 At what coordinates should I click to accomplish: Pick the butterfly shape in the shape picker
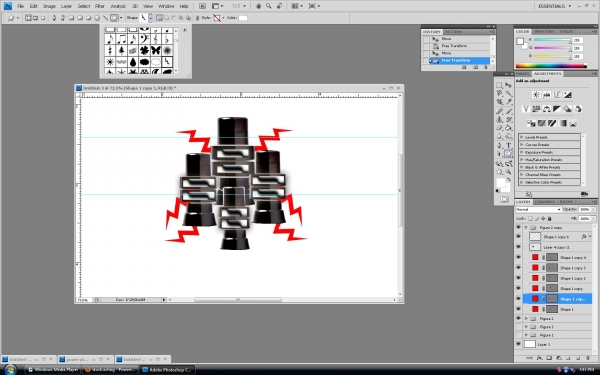coord(155,50)
